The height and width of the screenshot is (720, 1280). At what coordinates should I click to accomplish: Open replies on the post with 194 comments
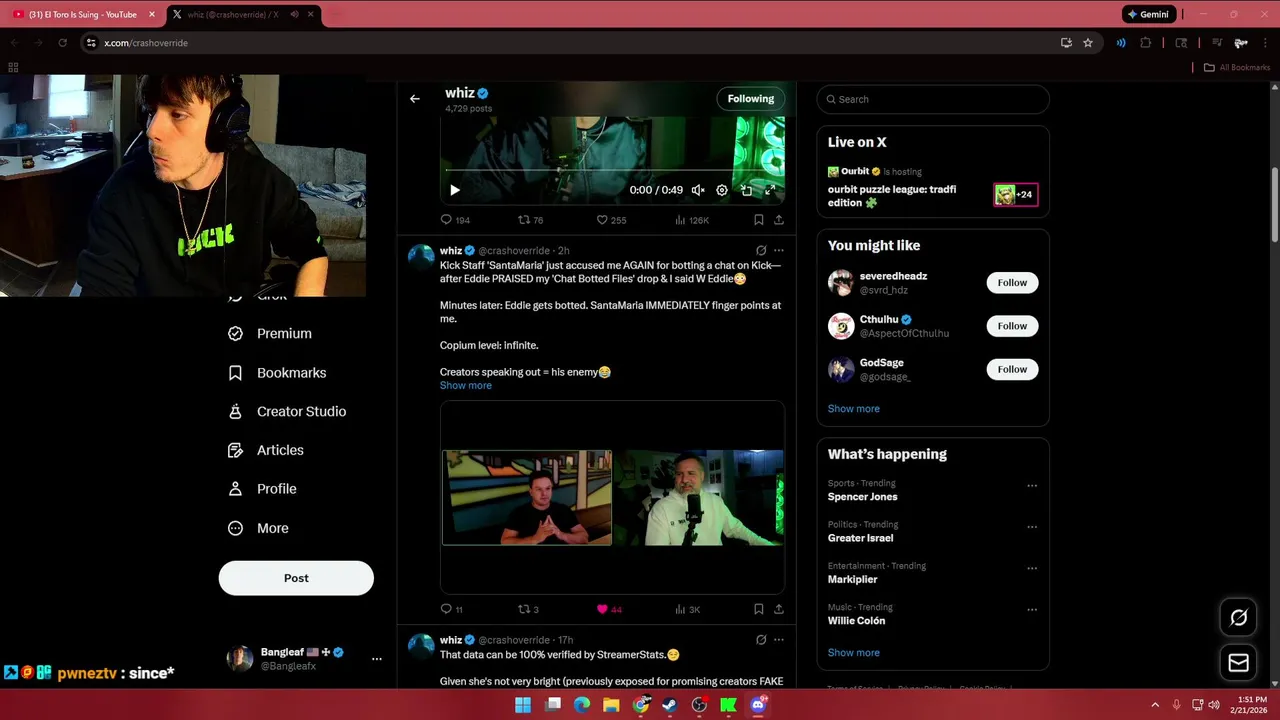coord(455,220)
